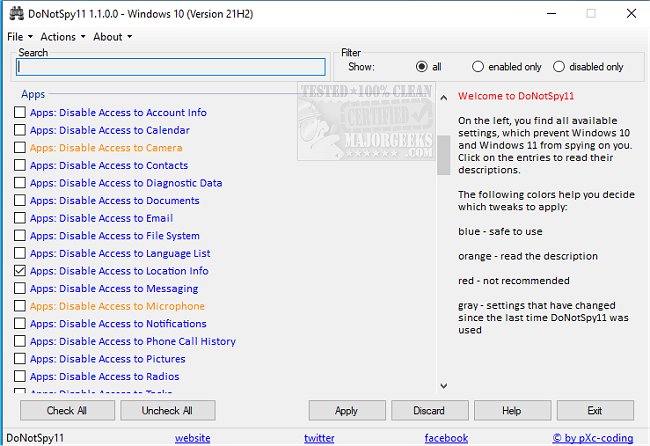The width and height of the screenshot is (650, 446).
Task: Open the Actions menu
Action: pos(58,37)
